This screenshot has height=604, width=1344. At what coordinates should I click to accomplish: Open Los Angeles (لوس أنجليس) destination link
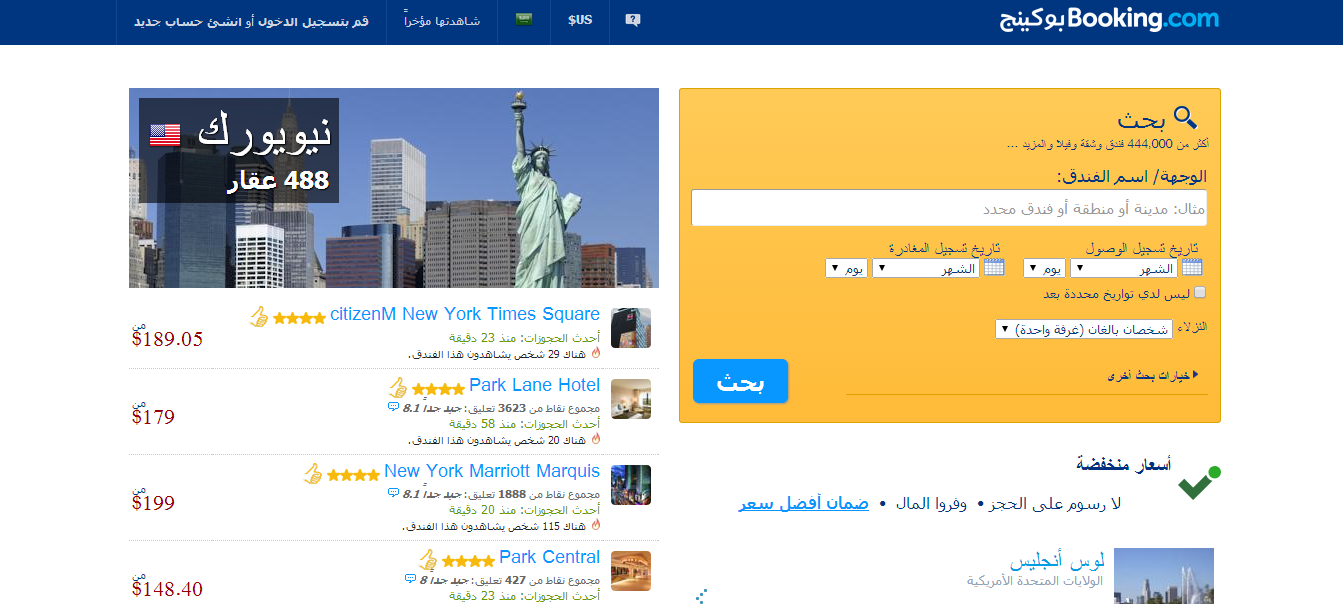pos(1057,560)
